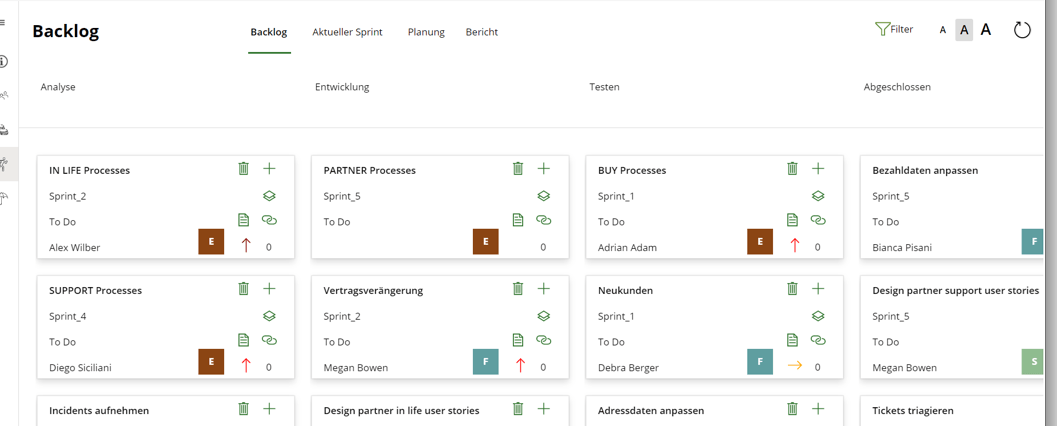Click the Tickets triagieren card title
Image resolution: width=1057 pixels, height=426 pixels.
click(912, 410)
